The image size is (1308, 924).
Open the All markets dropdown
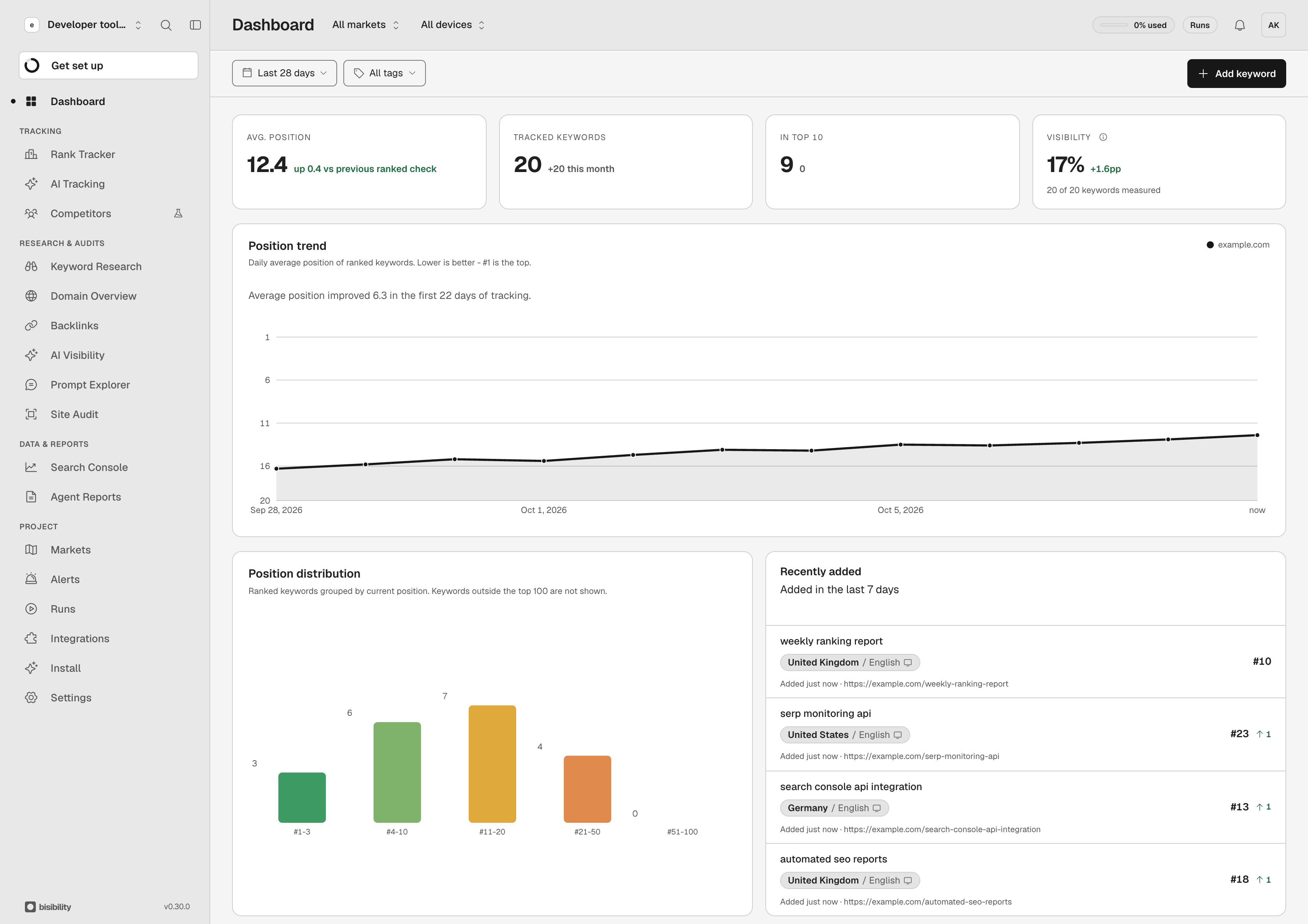pos(366,25)
